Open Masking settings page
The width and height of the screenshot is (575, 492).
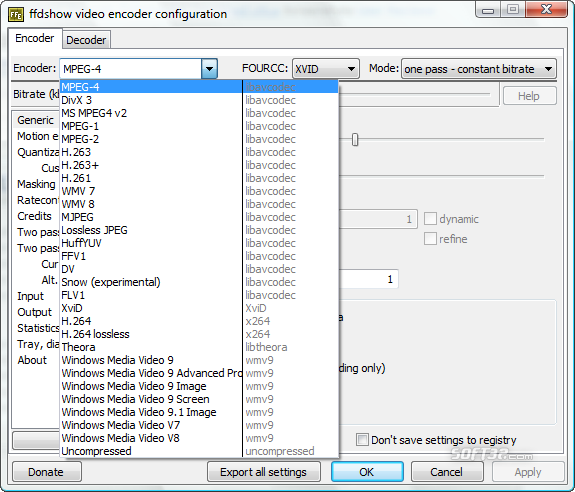36,184
